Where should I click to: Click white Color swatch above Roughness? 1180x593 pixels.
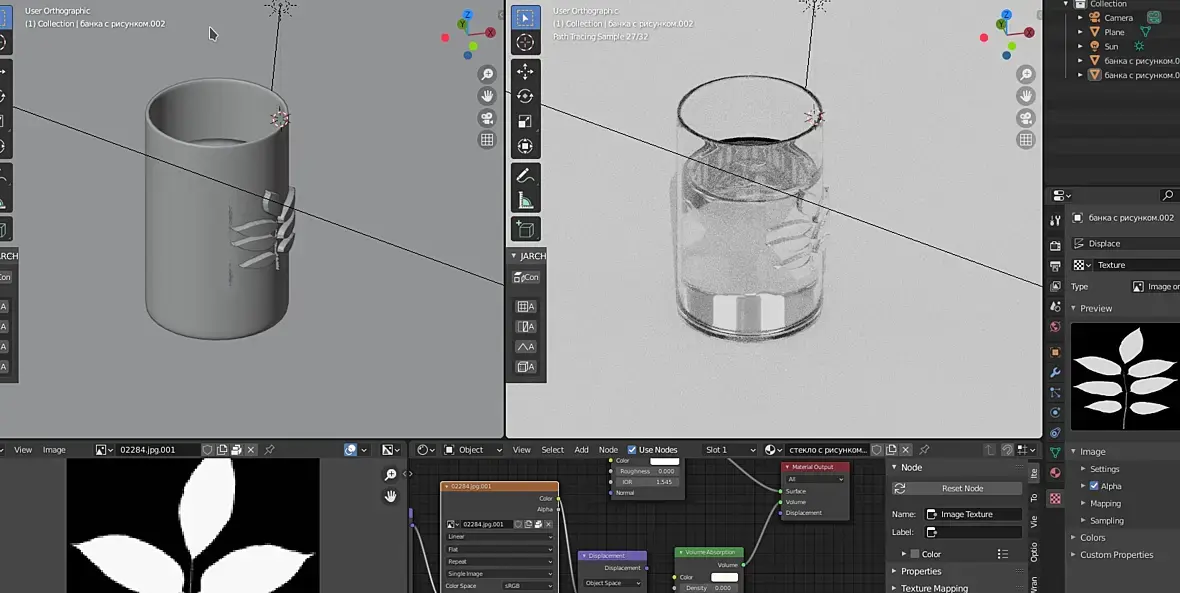point(665,461)
